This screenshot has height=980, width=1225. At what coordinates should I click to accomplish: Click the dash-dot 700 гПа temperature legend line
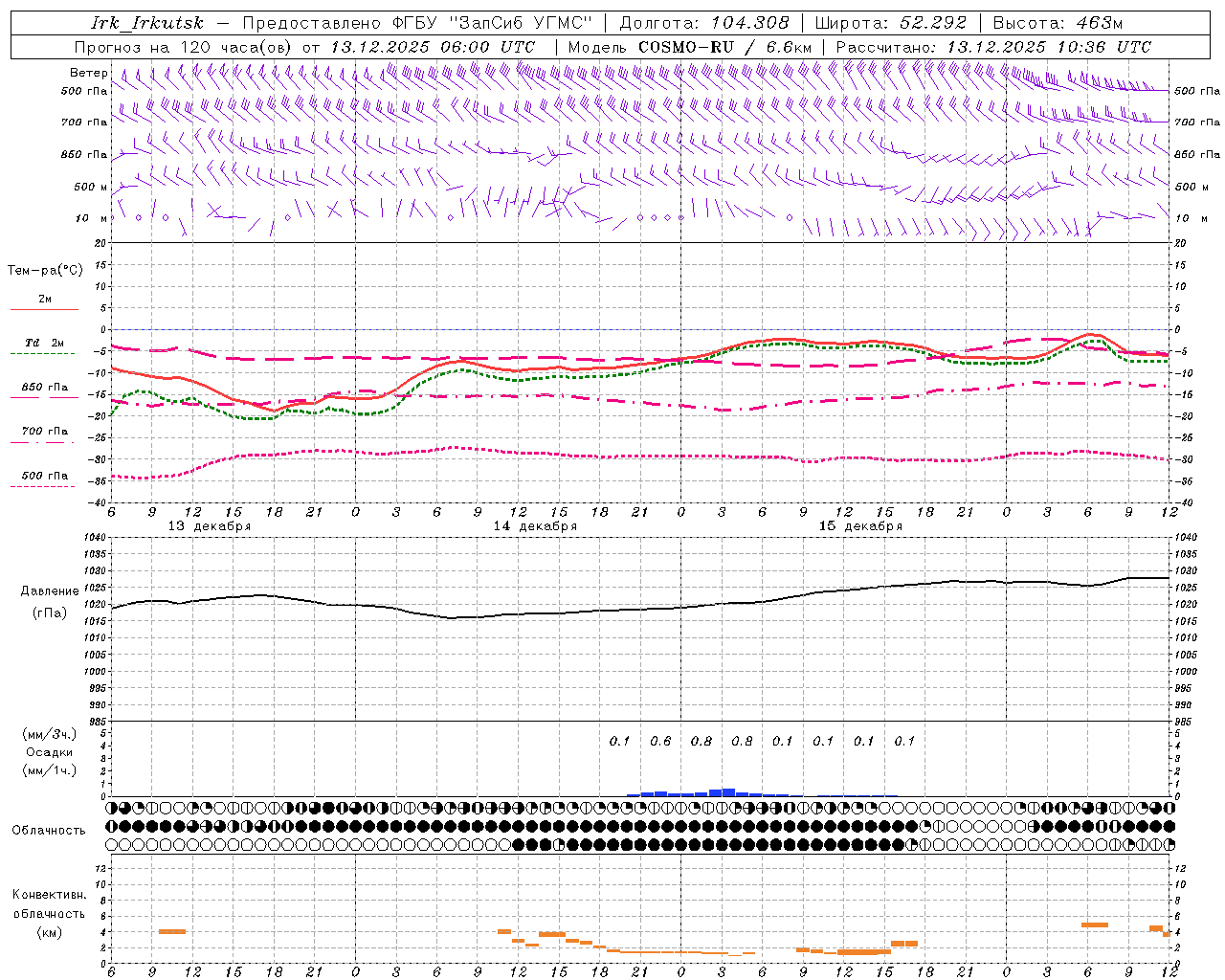click(x=42, y=441)
